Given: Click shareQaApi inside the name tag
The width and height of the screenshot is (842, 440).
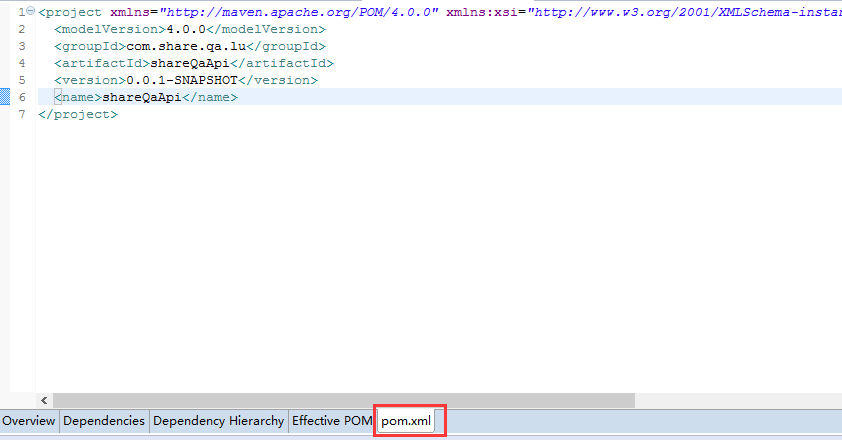Looking at the screenshot, I should (x=142, y=97).
